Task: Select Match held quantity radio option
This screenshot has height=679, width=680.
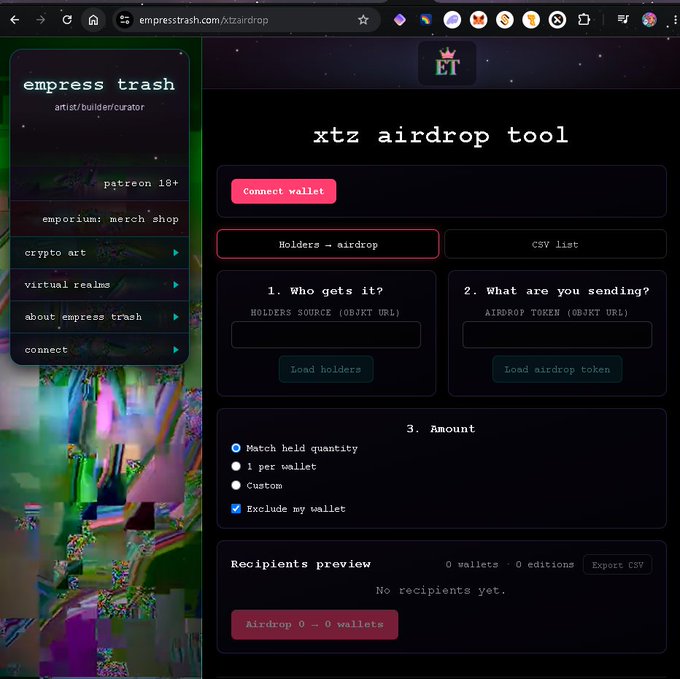Action: tap(236, 448)
